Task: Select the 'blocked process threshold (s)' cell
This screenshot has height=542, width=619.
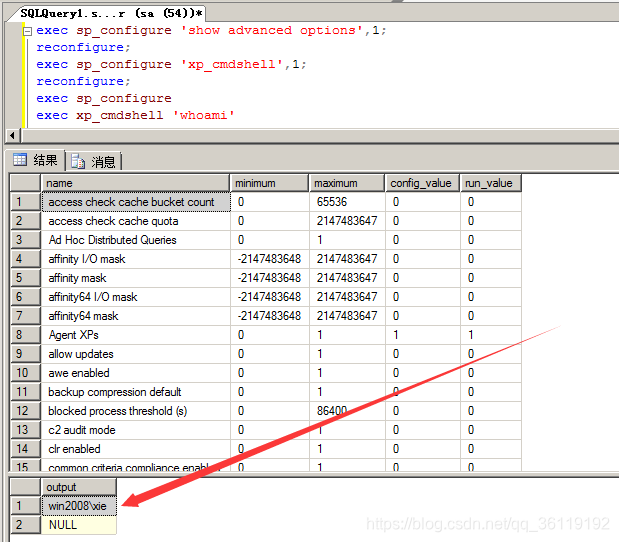Action: click(136, 411)
